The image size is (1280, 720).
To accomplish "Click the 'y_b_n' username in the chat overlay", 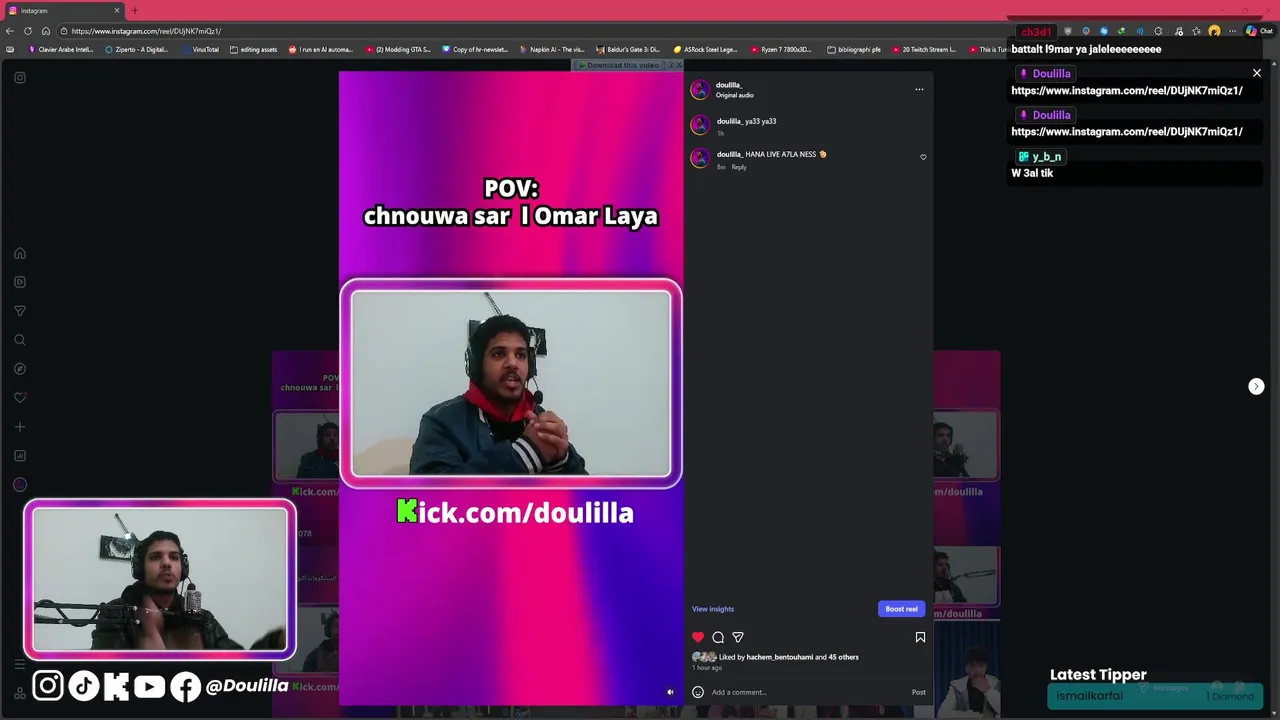I will [1046, 157].
